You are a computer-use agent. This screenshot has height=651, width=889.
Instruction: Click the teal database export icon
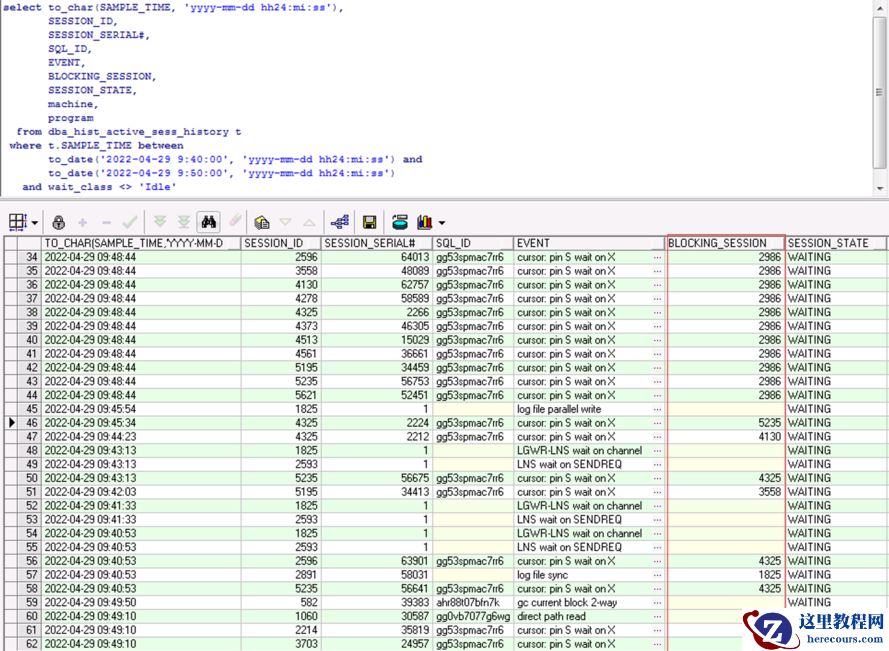coord(399,222)
